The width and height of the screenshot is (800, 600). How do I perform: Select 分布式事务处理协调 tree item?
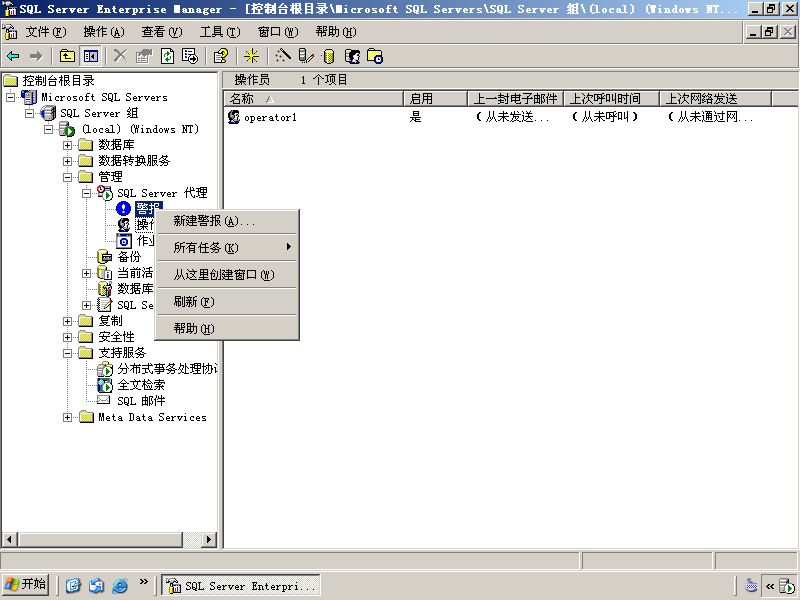click(167, 369)
